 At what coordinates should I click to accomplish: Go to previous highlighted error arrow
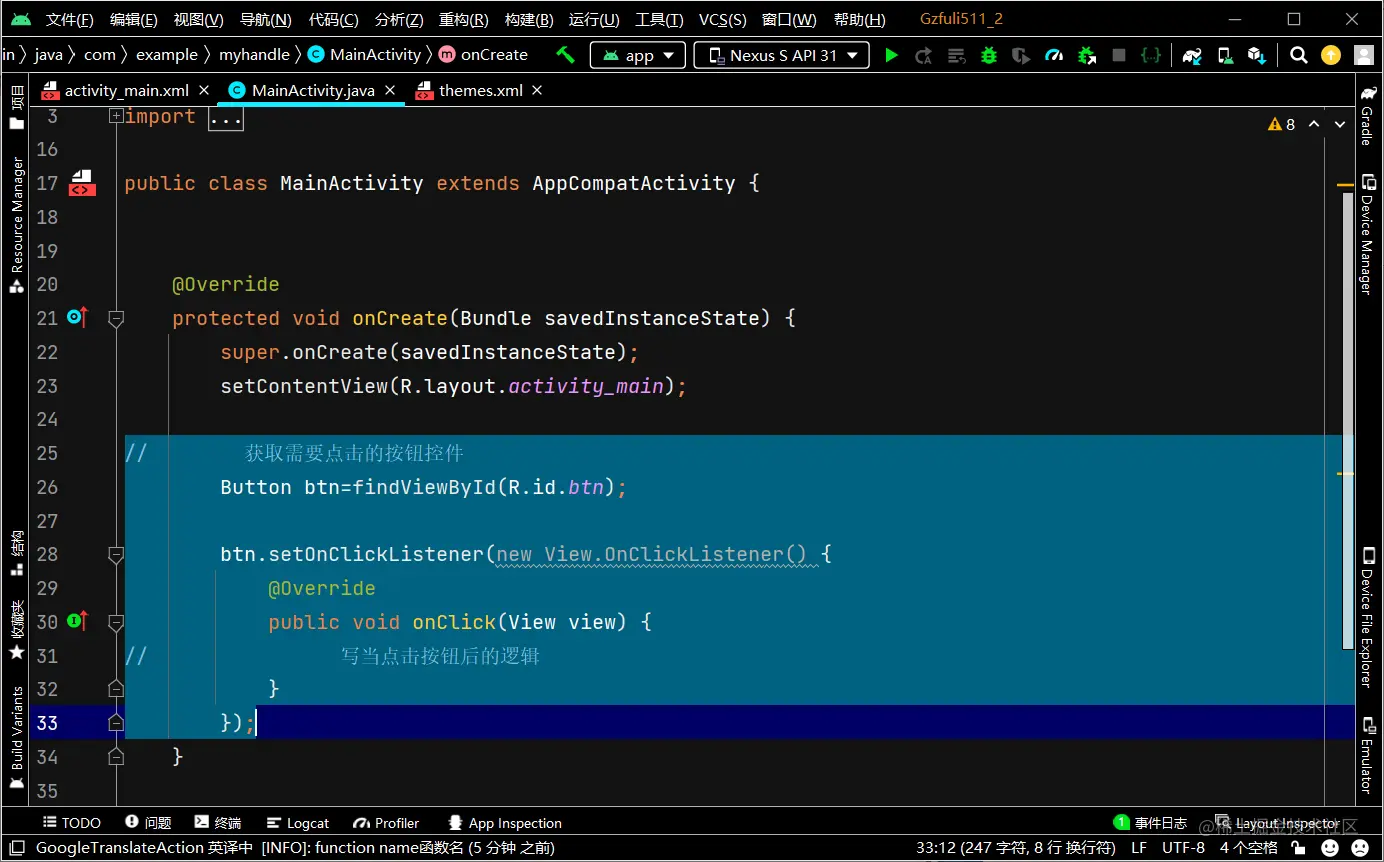tap(1314, 124)
